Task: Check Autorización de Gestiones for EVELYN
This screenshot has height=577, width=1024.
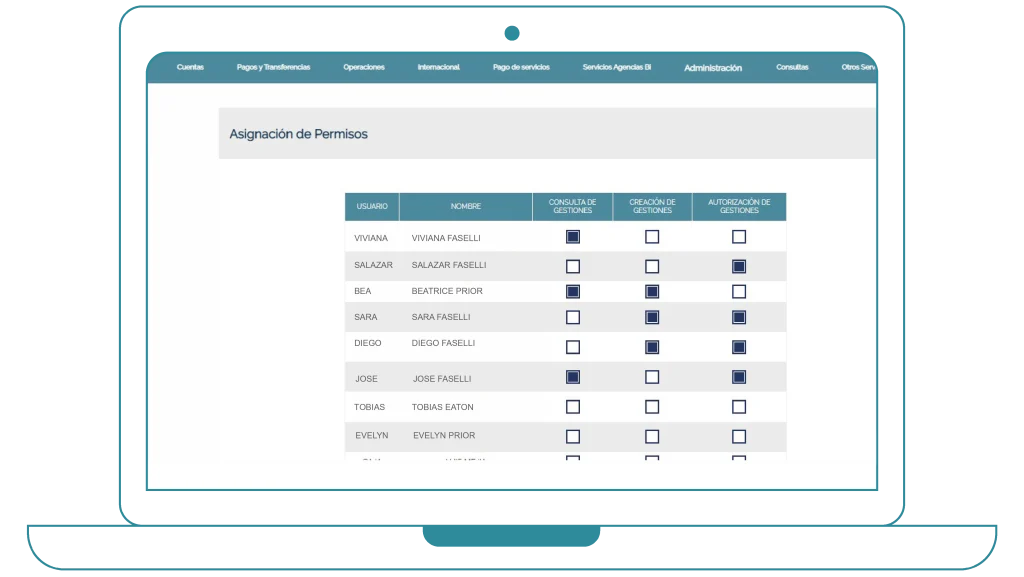Action: [739, 436]
